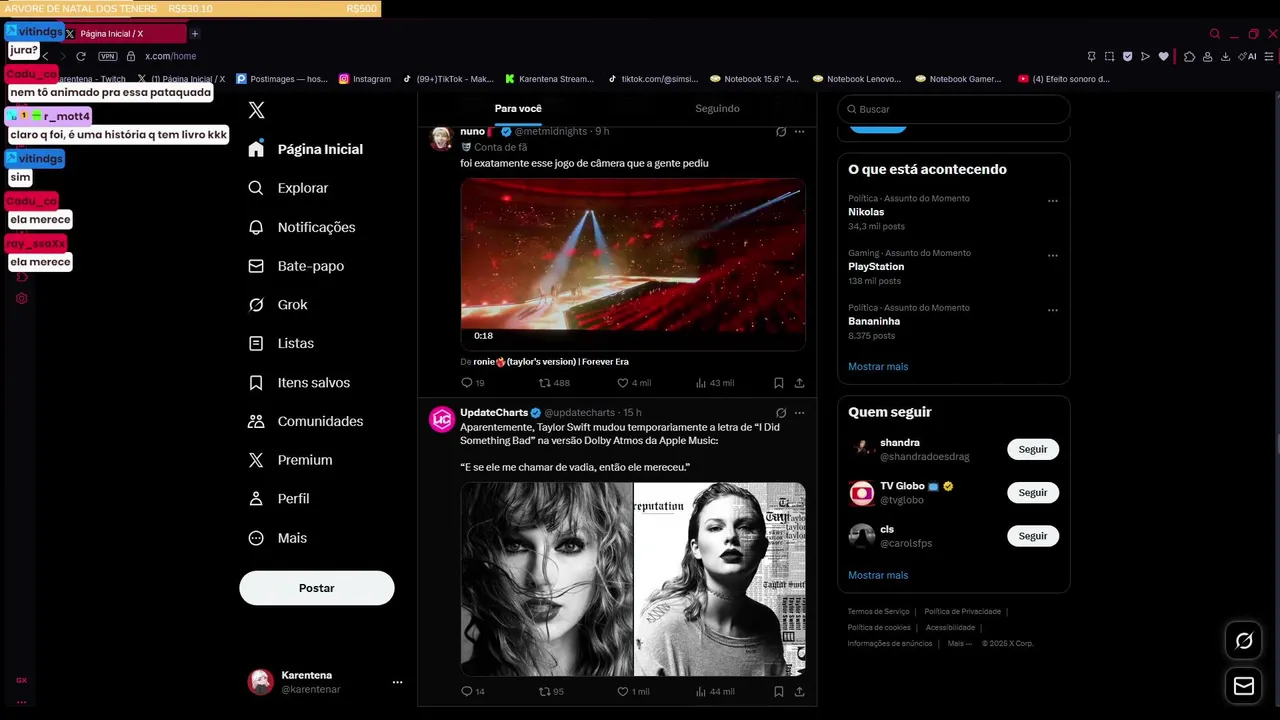
Task: Like nuno's post with 4 mil likes
Action: point(634,383)
